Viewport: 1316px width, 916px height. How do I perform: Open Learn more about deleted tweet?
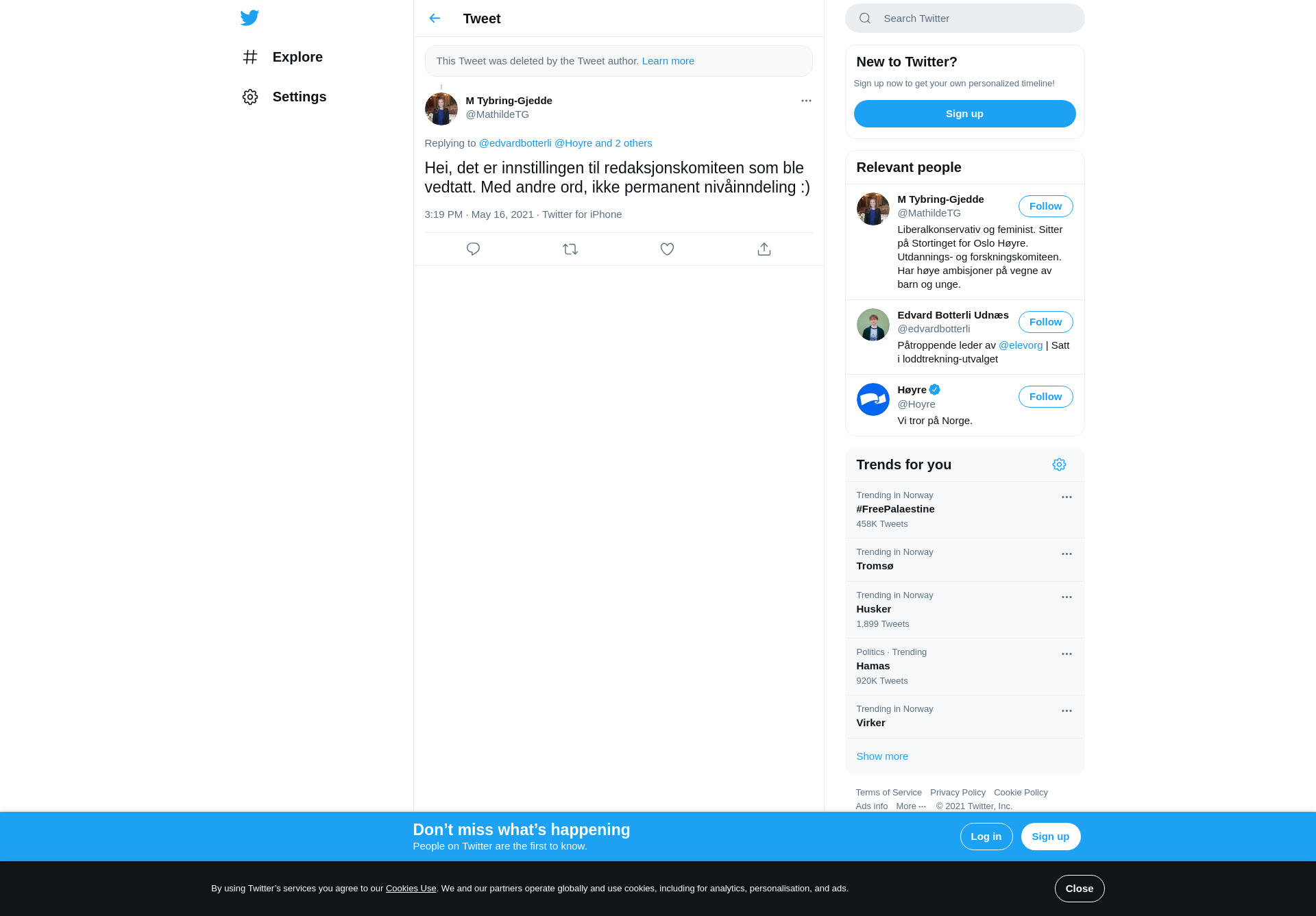[x=668, y=61]
